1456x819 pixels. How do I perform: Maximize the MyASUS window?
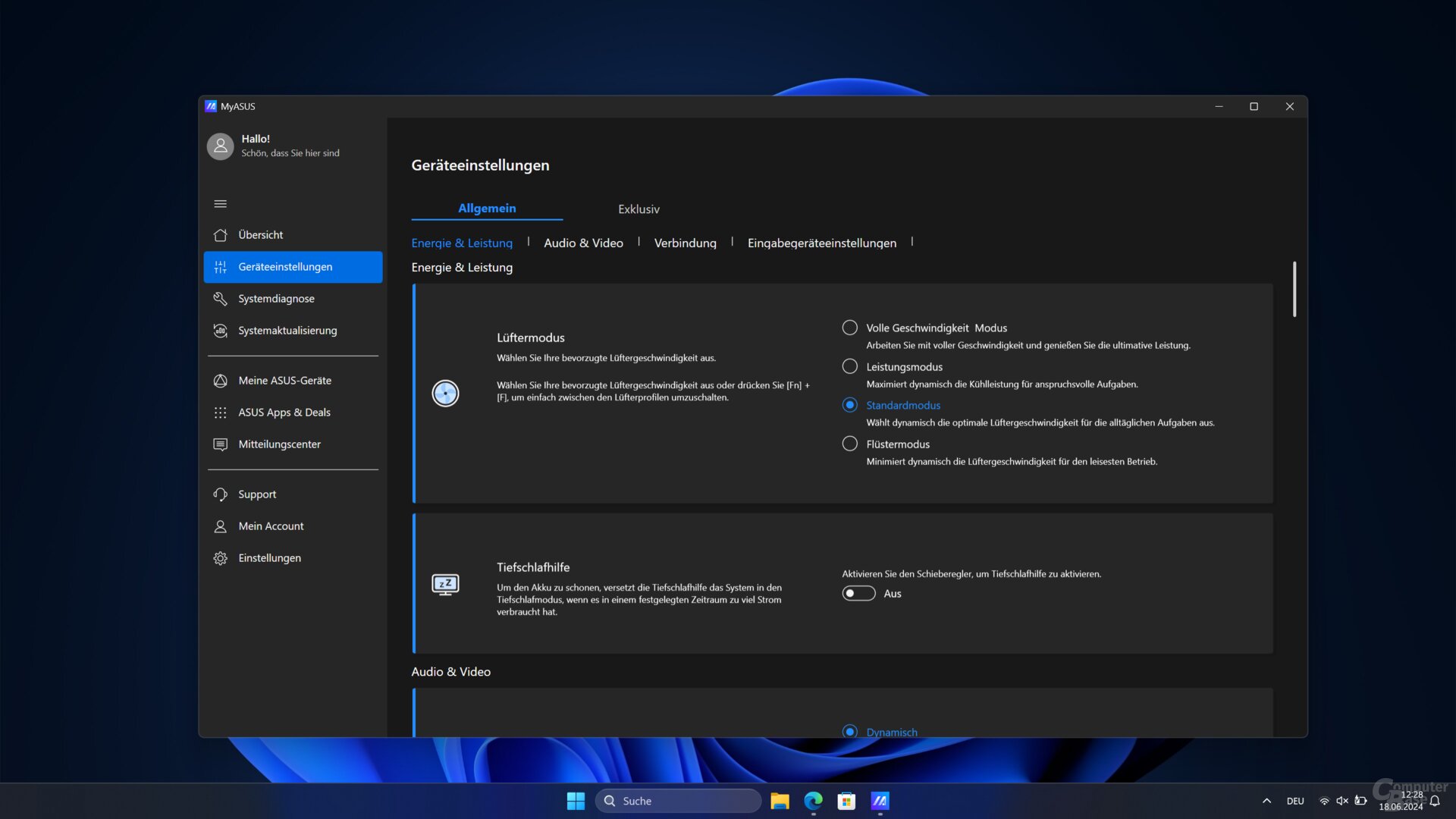click(x=1254, y=106)
